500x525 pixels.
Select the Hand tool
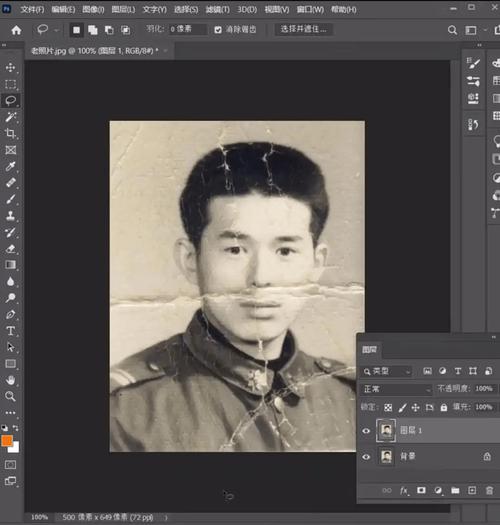click(x=10, y=380)
